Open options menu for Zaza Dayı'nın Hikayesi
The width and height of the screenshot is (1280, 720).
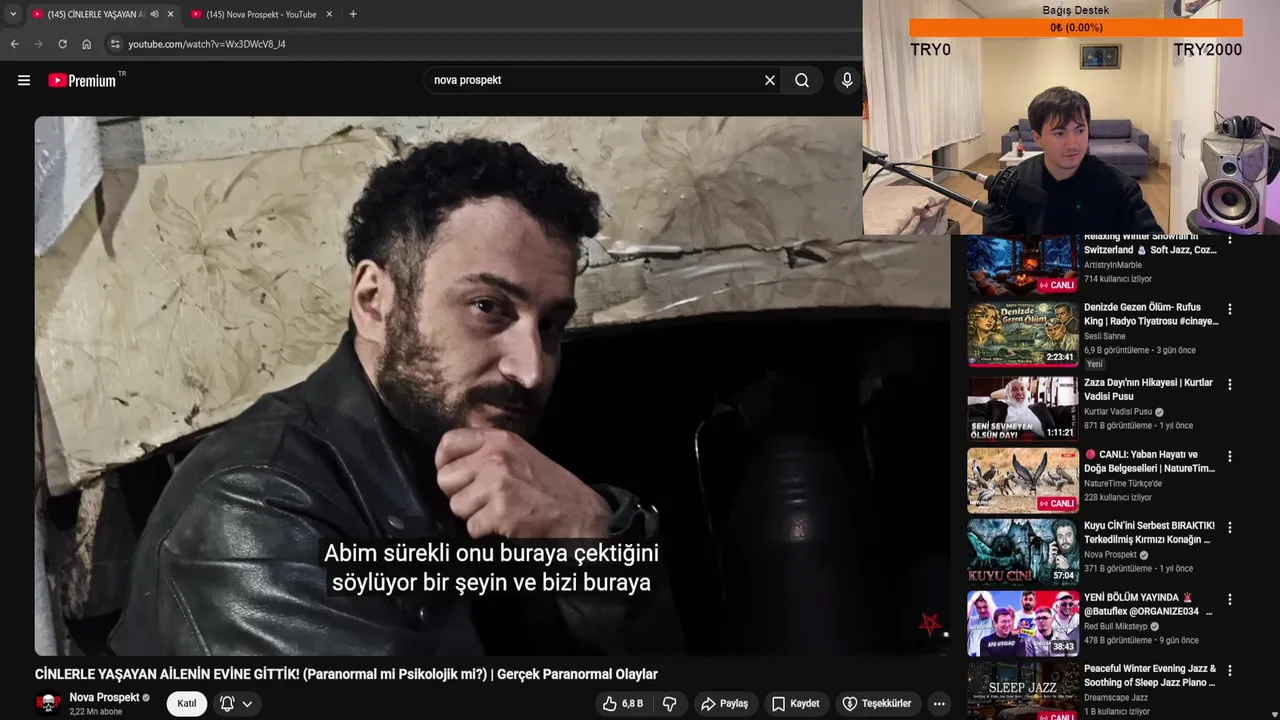click(x=1230, y=385)
